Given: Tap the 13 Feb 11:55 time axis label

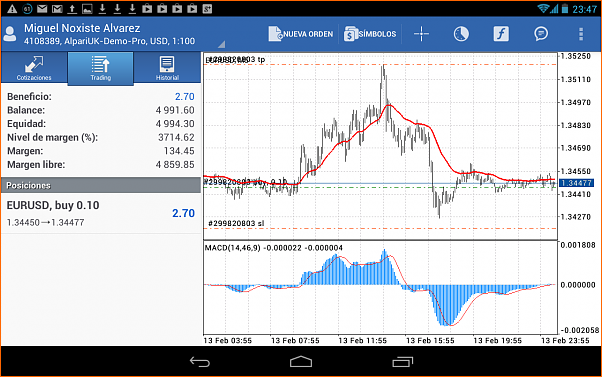Looking at the screenshot, I should [362, 341].
